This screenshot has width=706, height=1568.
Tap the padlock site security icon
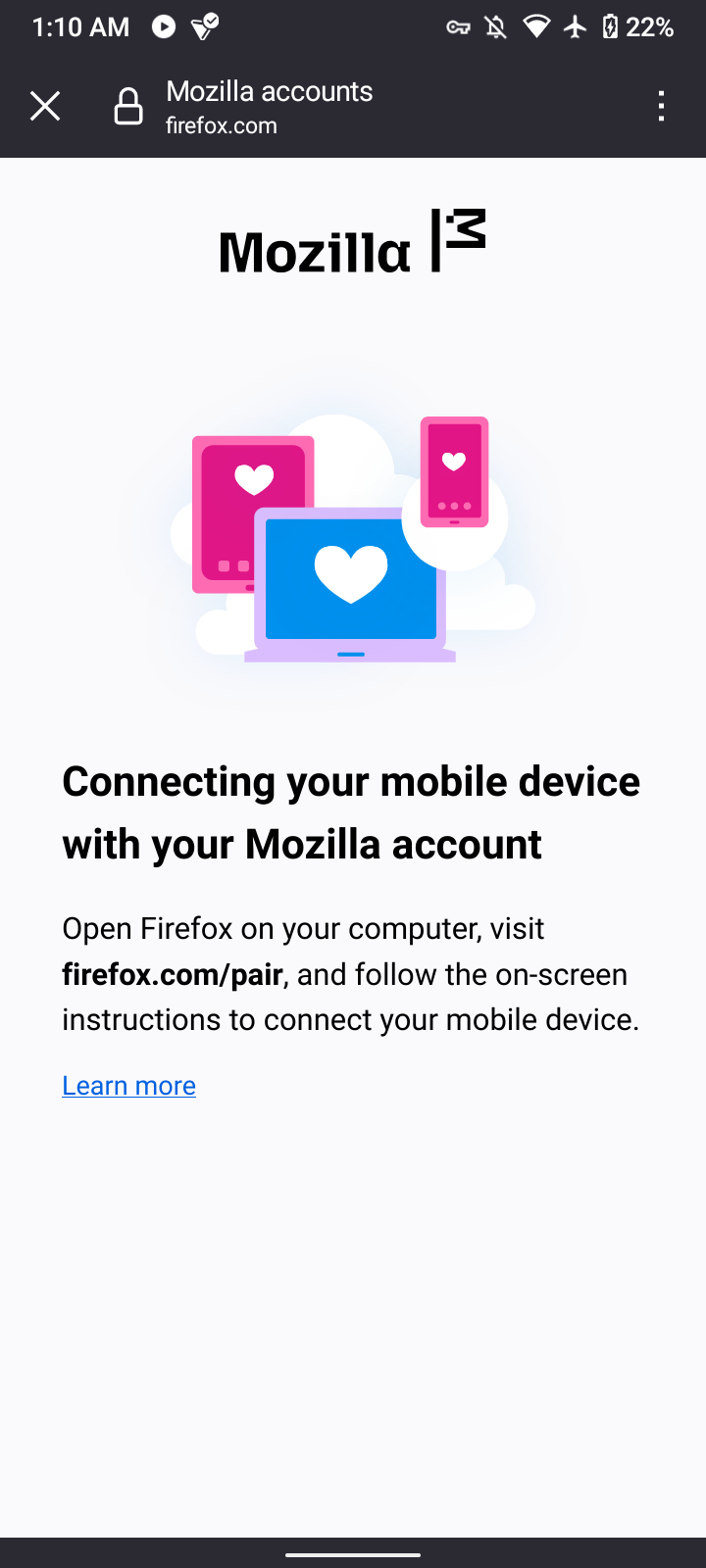(128, 106)
